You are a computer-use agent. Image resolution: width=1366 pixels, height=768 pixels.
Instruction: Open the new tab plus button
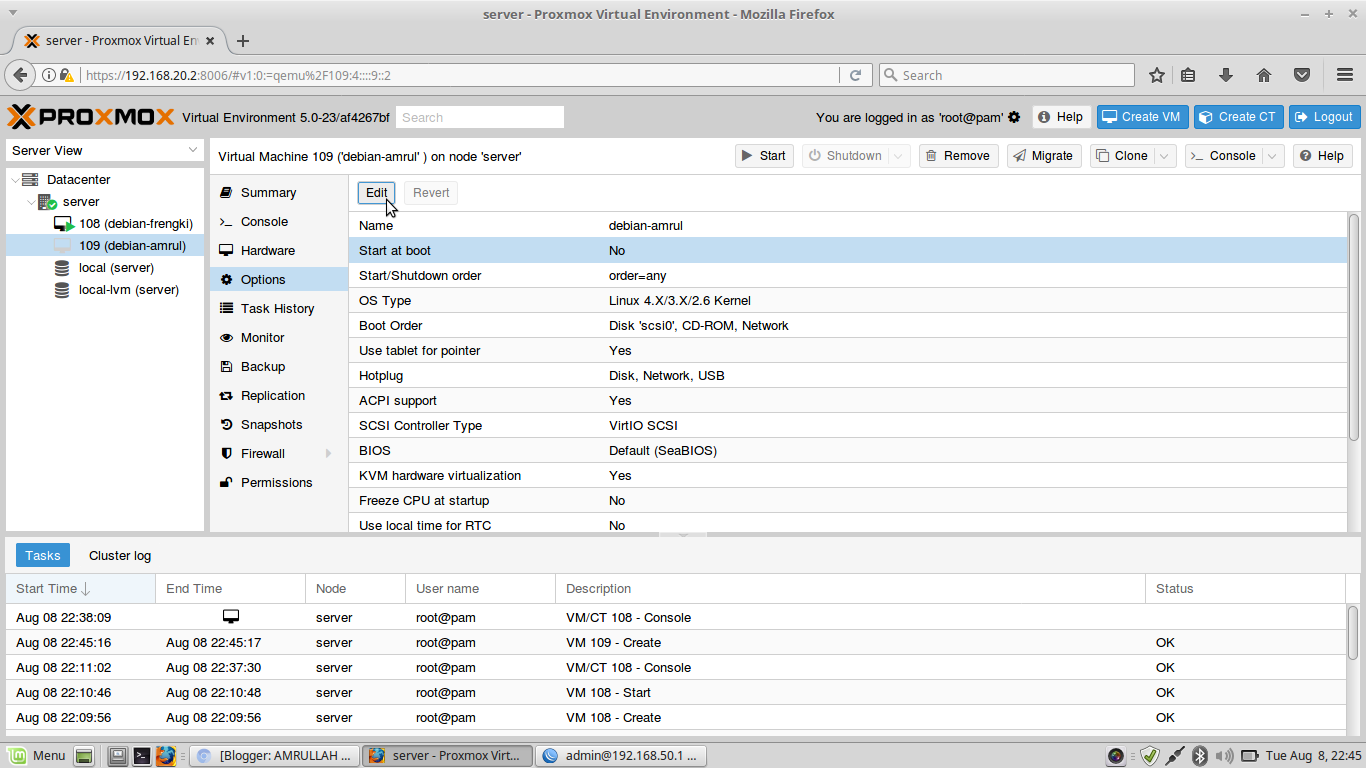tap(243, 41)
